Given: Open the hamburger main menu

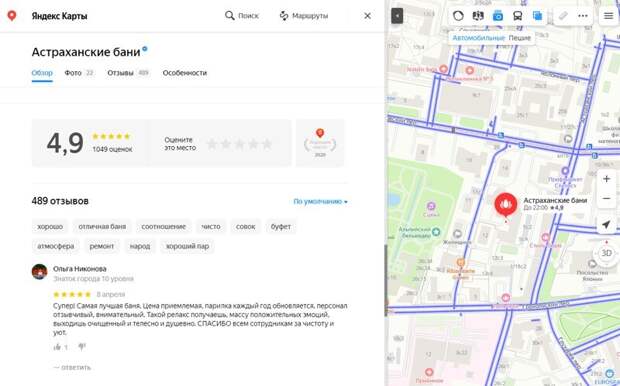Looking at the screenshot, I should click(x=609, y=16).
